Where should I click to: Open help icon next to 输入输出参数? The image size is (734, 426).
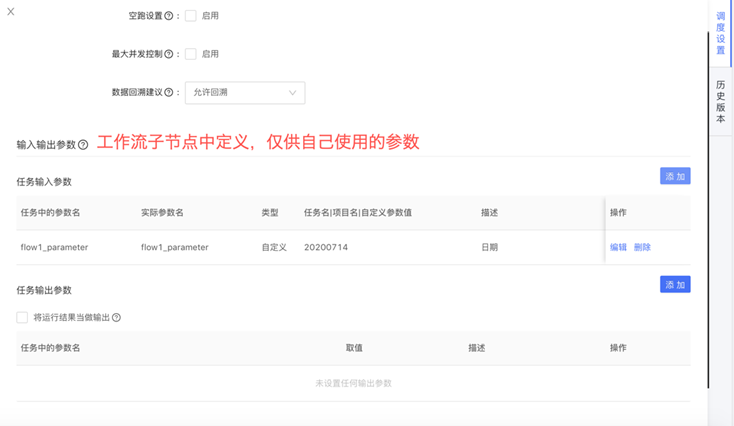pyautogui.click(x=83, y=145)
